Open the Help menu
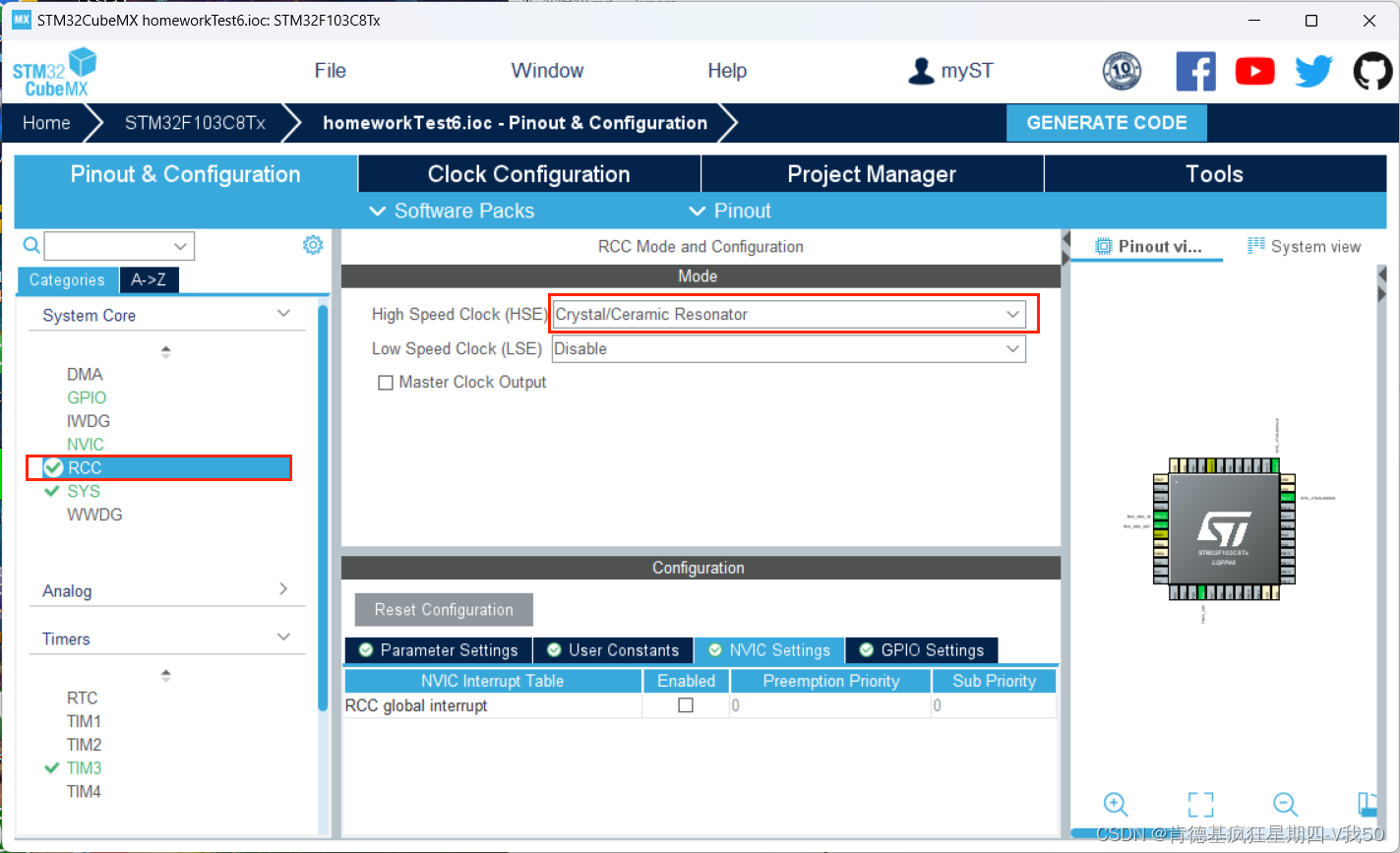The width and height of the screenshot is (1400, 853). point(727,71)
